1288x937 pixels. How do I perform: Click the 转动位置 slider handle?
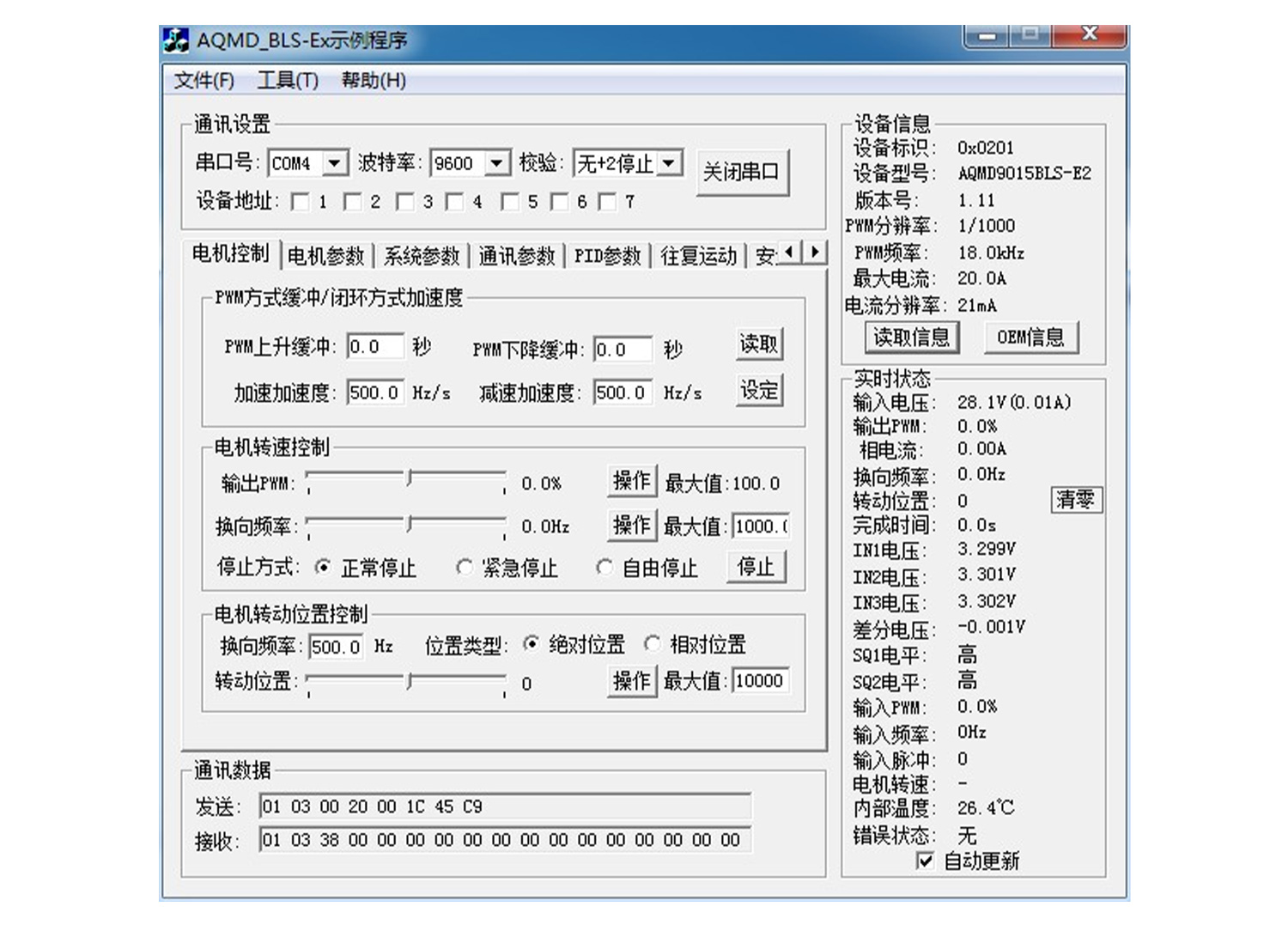(x=411, y=681)
